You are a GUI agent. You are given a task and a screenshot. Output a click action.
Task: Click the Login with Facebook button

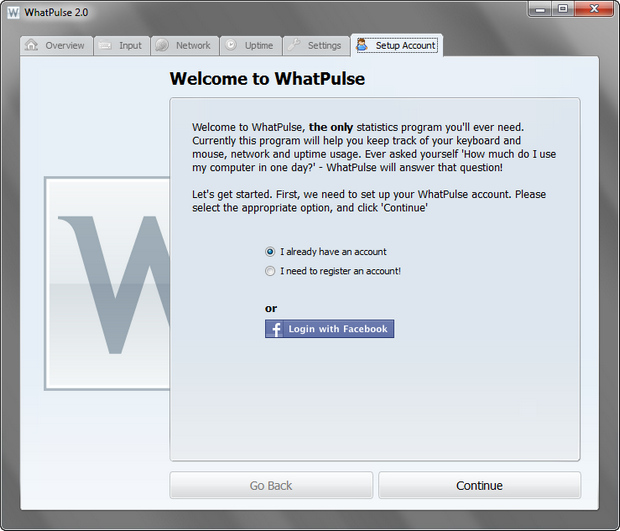(329, 329)
